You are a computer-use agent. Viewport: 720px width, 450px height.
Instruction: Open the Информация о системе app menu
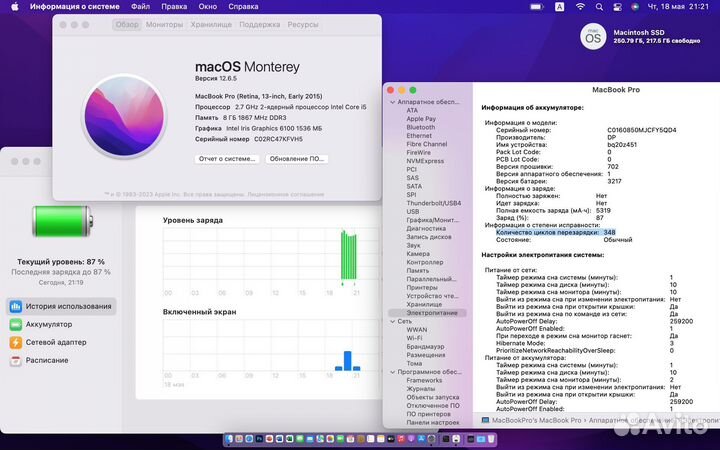[x=74, y=7]
